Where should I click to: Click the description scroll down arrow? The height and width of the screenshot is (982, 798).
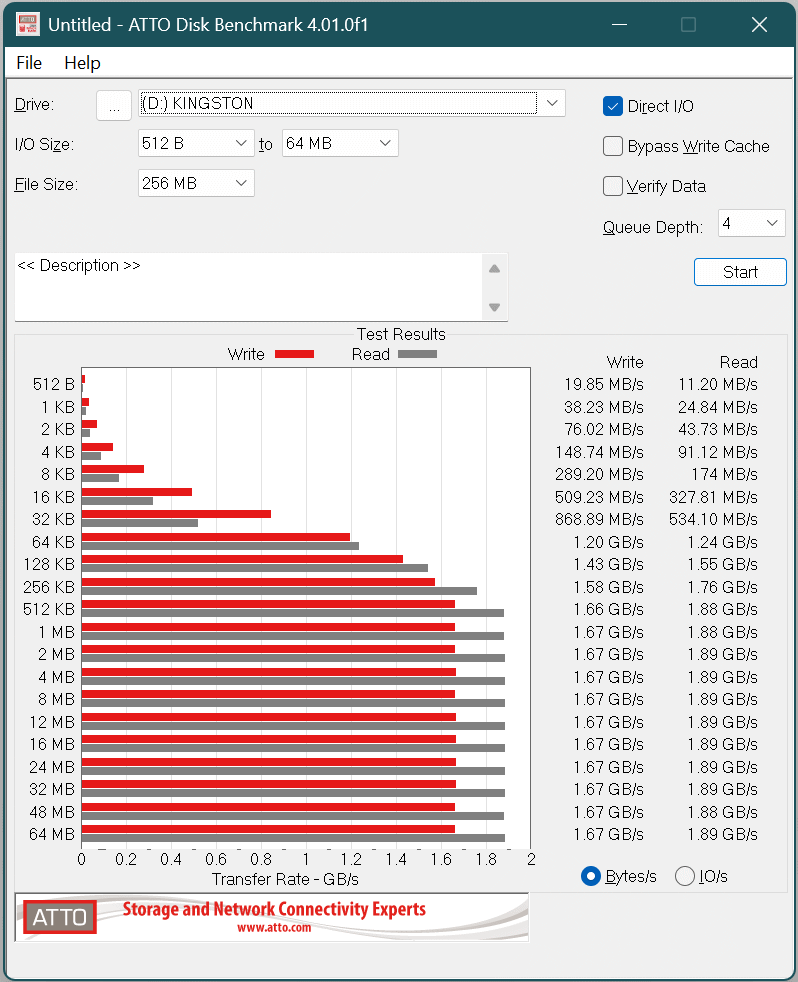click(494, 307)
